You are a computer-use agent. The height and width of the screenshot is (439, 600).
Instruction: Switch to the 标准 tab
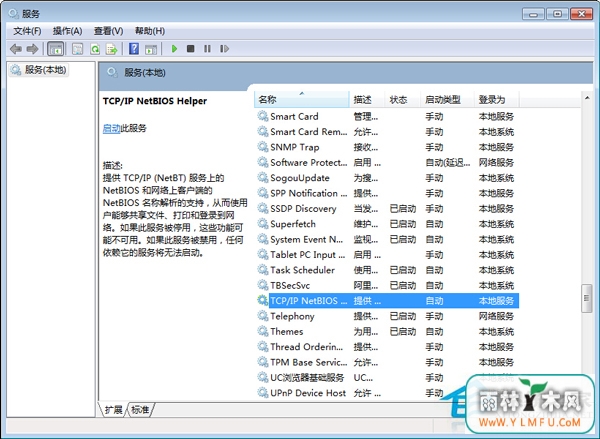140,410
